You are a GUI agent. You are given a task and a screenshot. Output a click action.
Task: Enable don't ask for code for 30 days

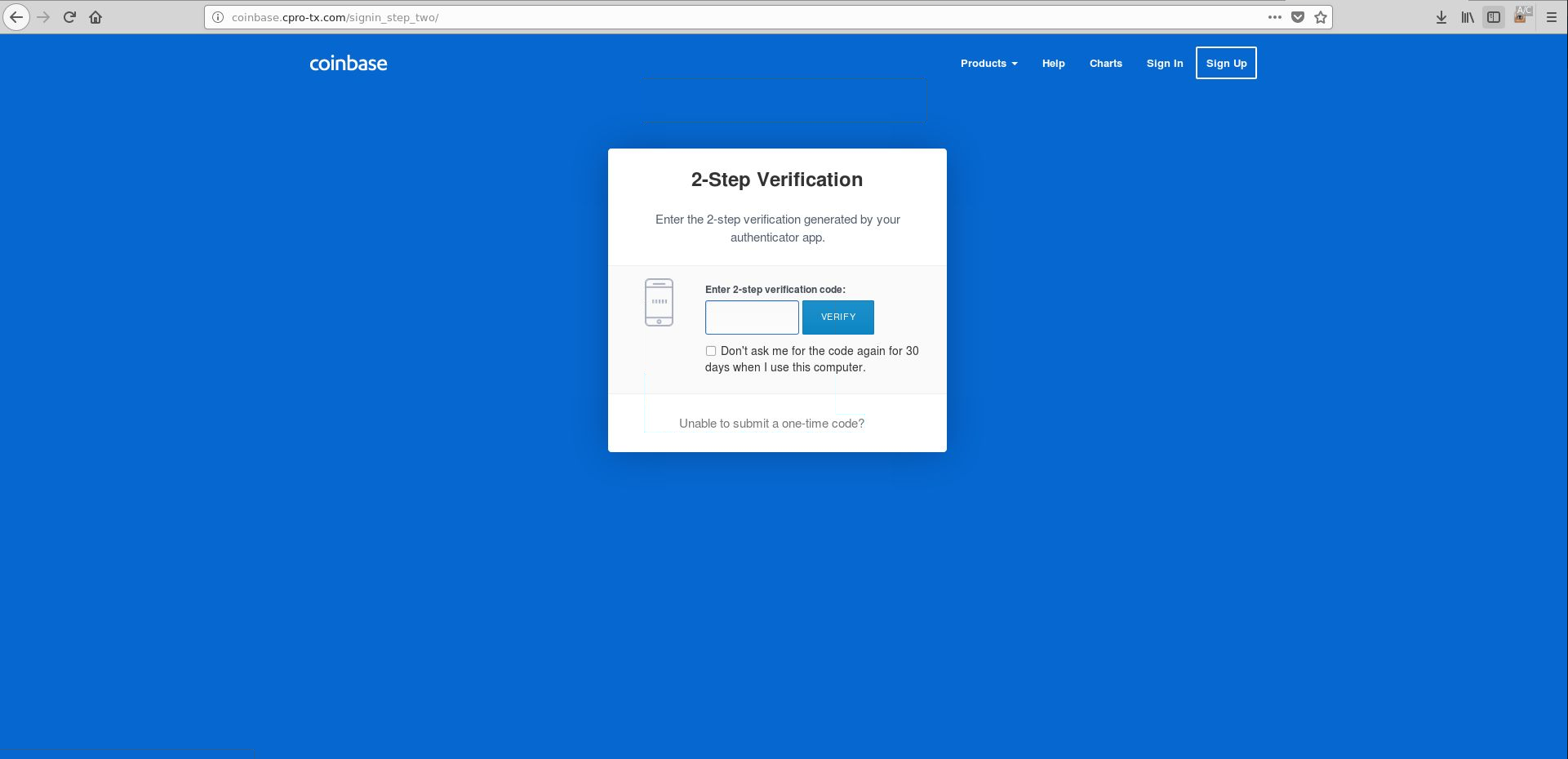pos(711,351)
